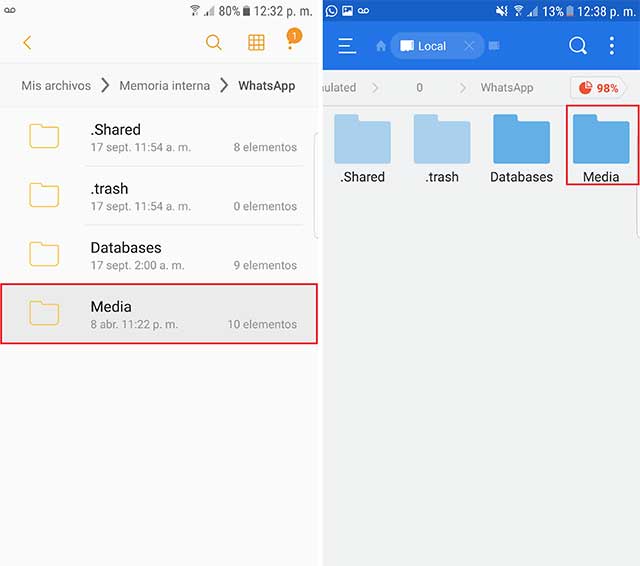
Task: Tap the gallery notification icon in status bar
Action: pos(347,11)
